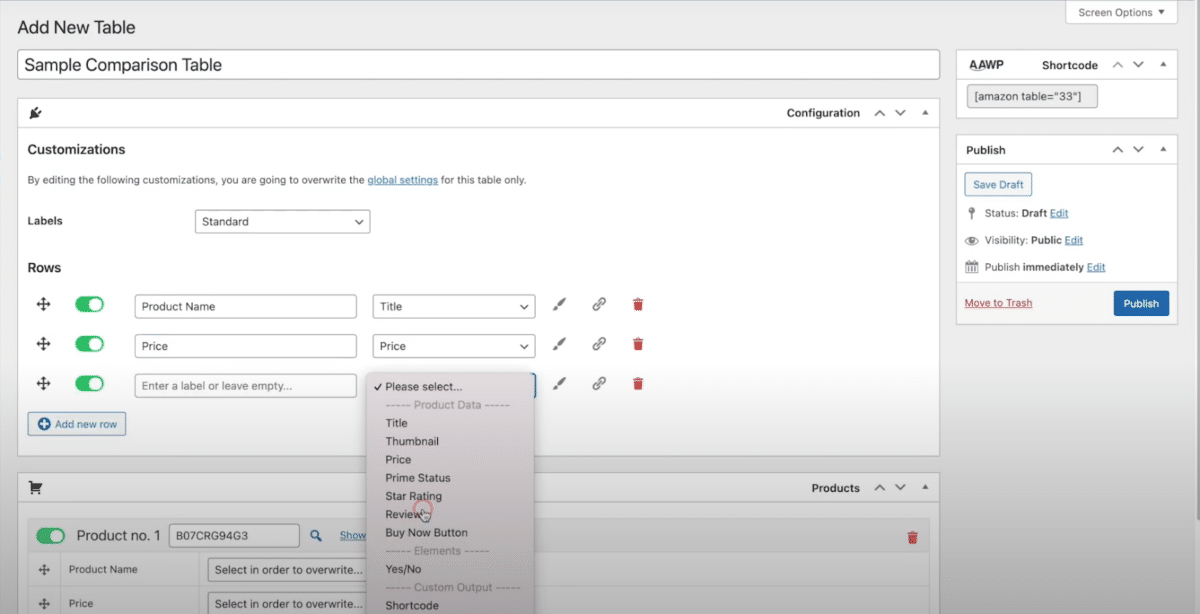The height and width of the screenshot is (614, 1200).
Task: Click the Products cart icon
Action: point(36,488)
